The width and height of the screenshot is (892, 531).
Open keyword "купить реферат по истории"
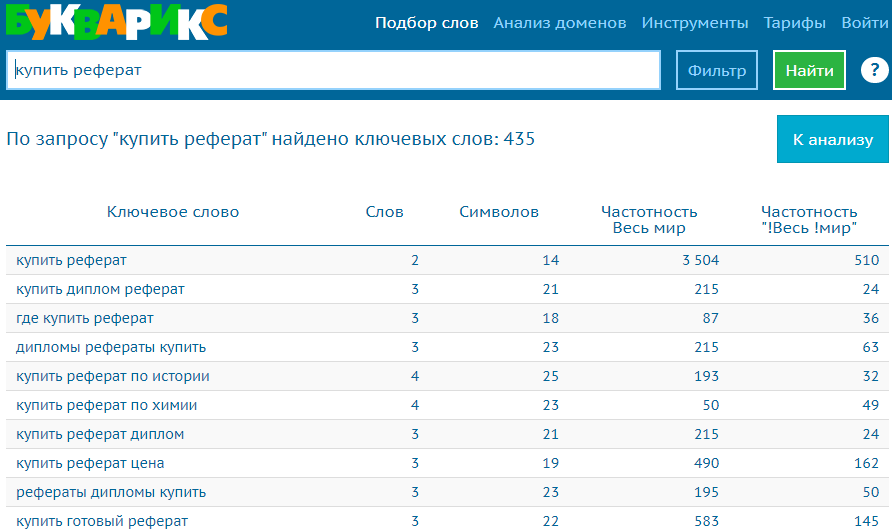click(x=113, y=377)
